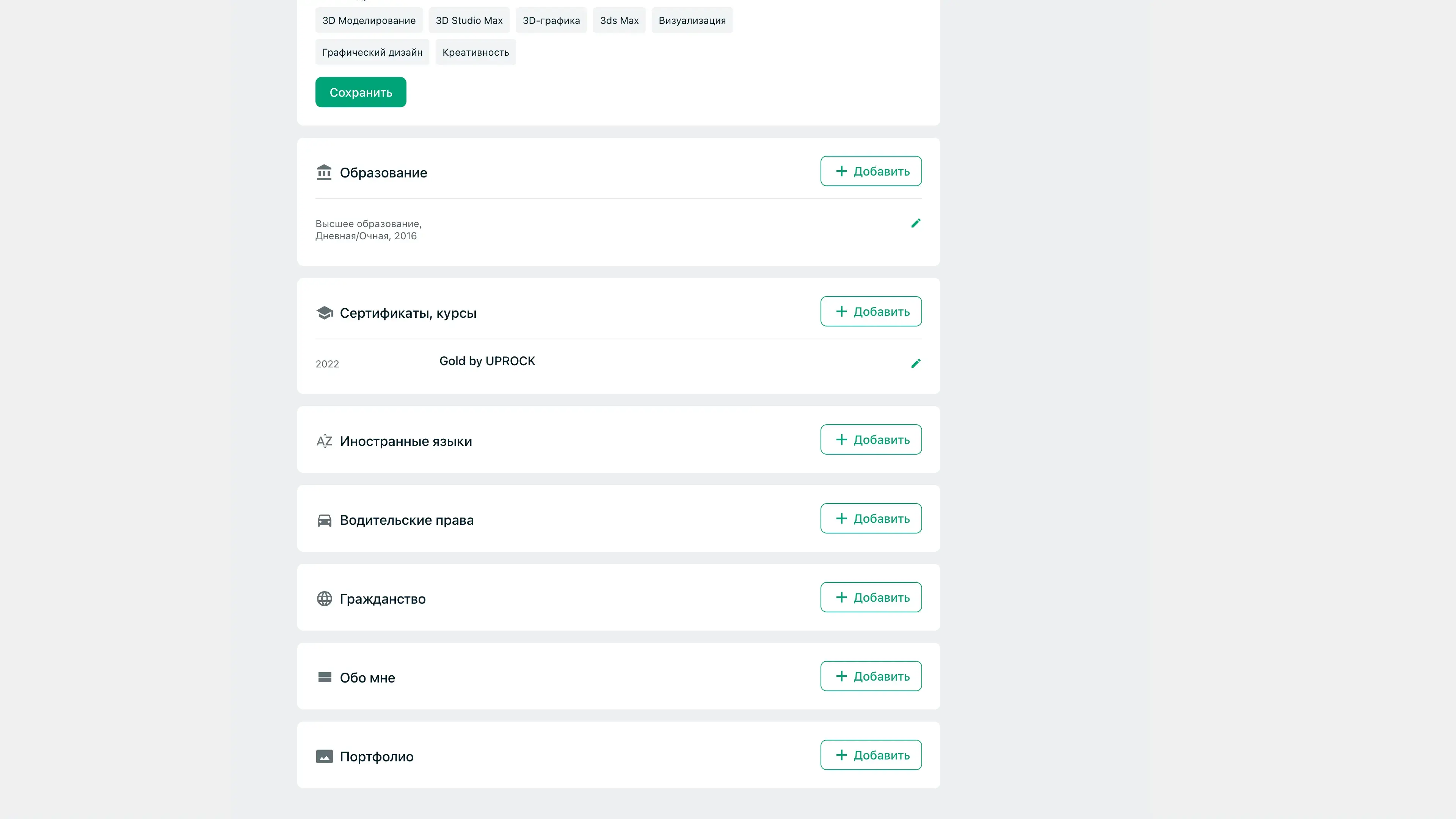Edit the Gold by UPROCK certificate

916,364
